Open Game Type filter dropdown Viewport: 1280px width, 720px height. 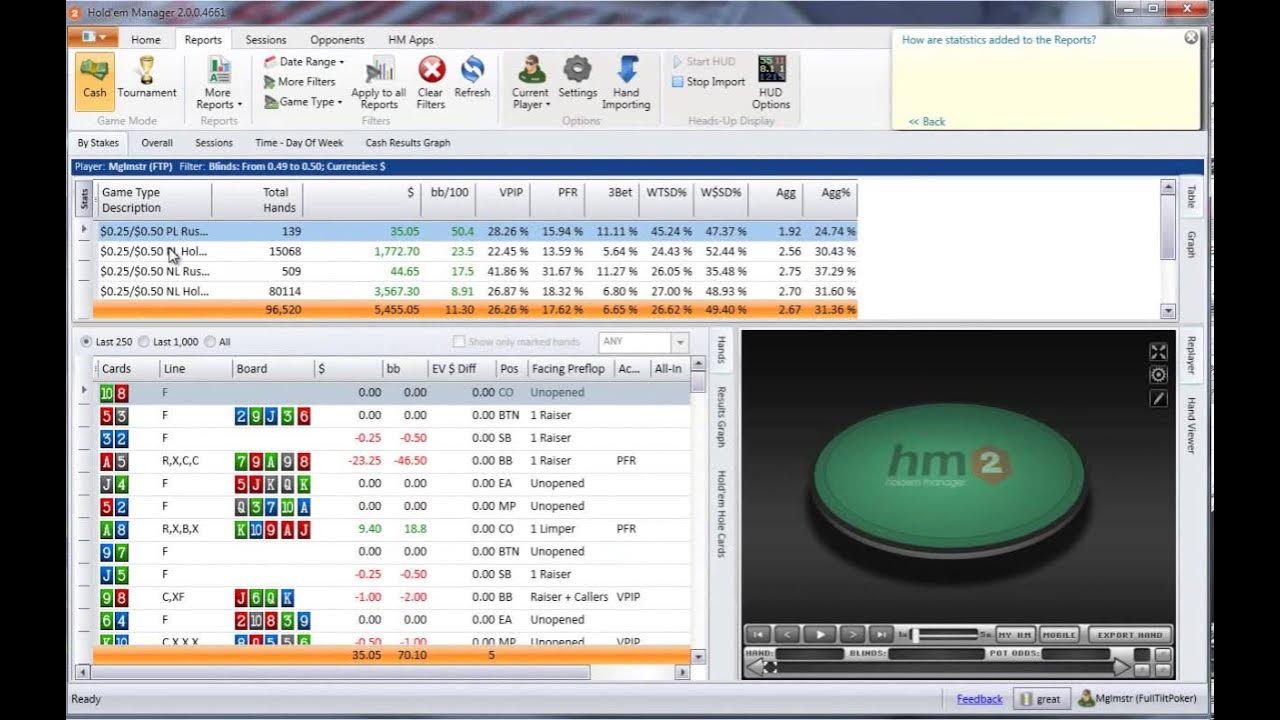click(x=303, y=102)
